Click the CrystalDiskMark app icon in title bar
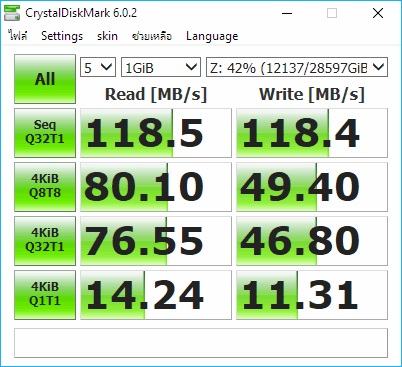The width and height of the screenshot is (402, 367). tap(12, 13)
